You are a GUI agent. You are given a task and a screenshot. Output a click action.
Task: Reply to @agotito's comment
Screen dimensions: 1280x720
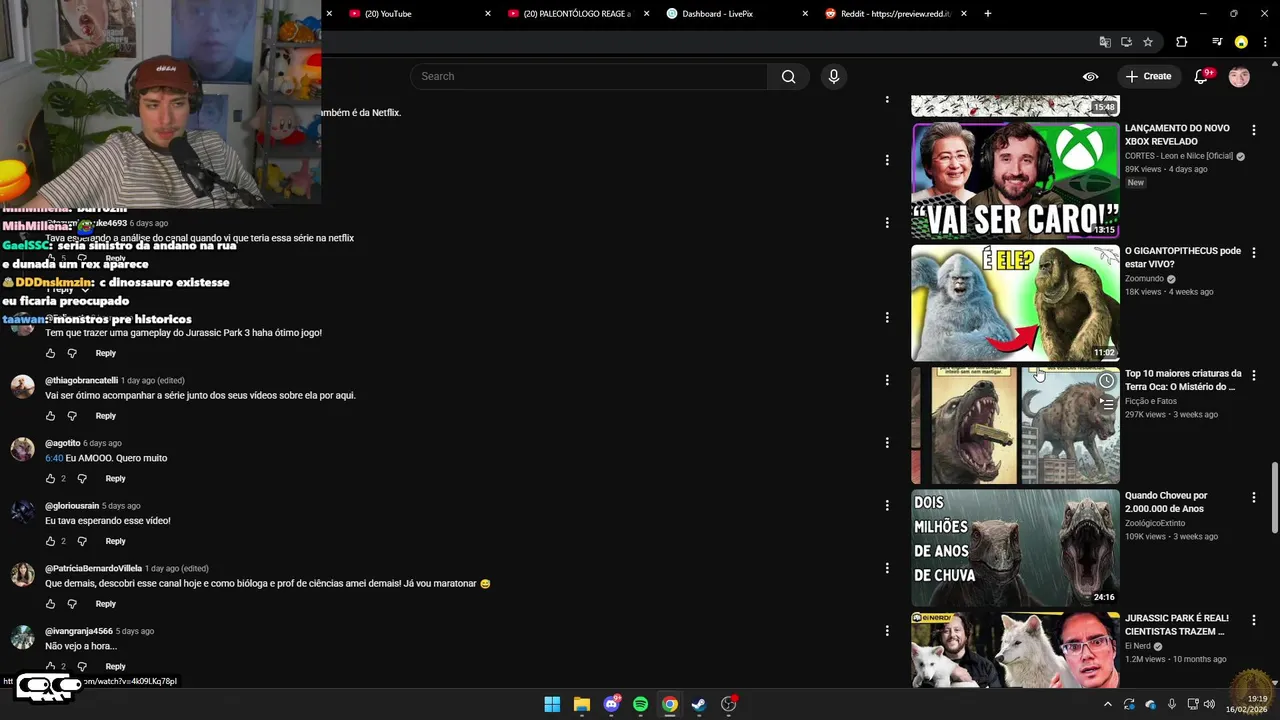[115, 478]
